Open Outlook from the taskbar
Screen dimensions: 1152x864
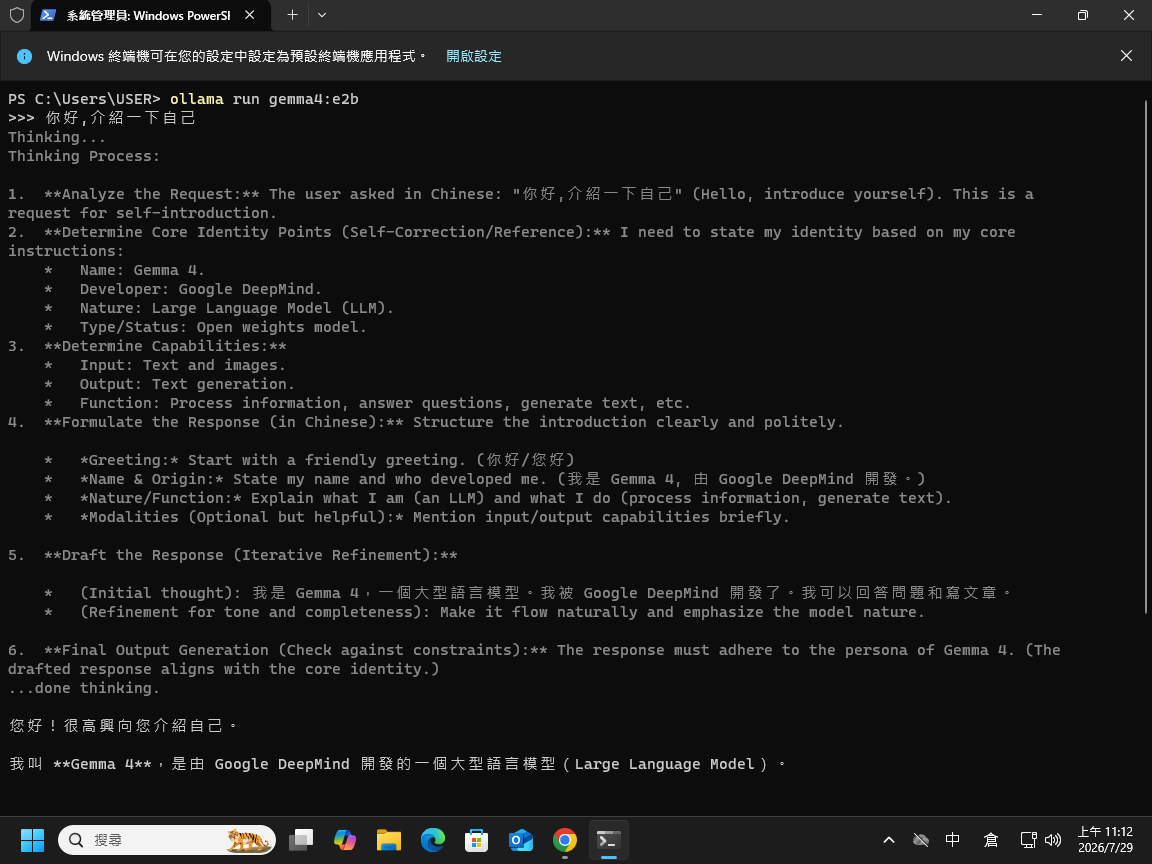521,840
